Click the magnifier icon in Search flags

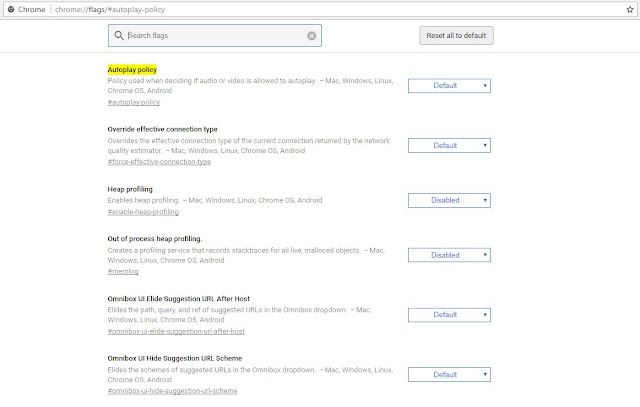tap(119, 36)
